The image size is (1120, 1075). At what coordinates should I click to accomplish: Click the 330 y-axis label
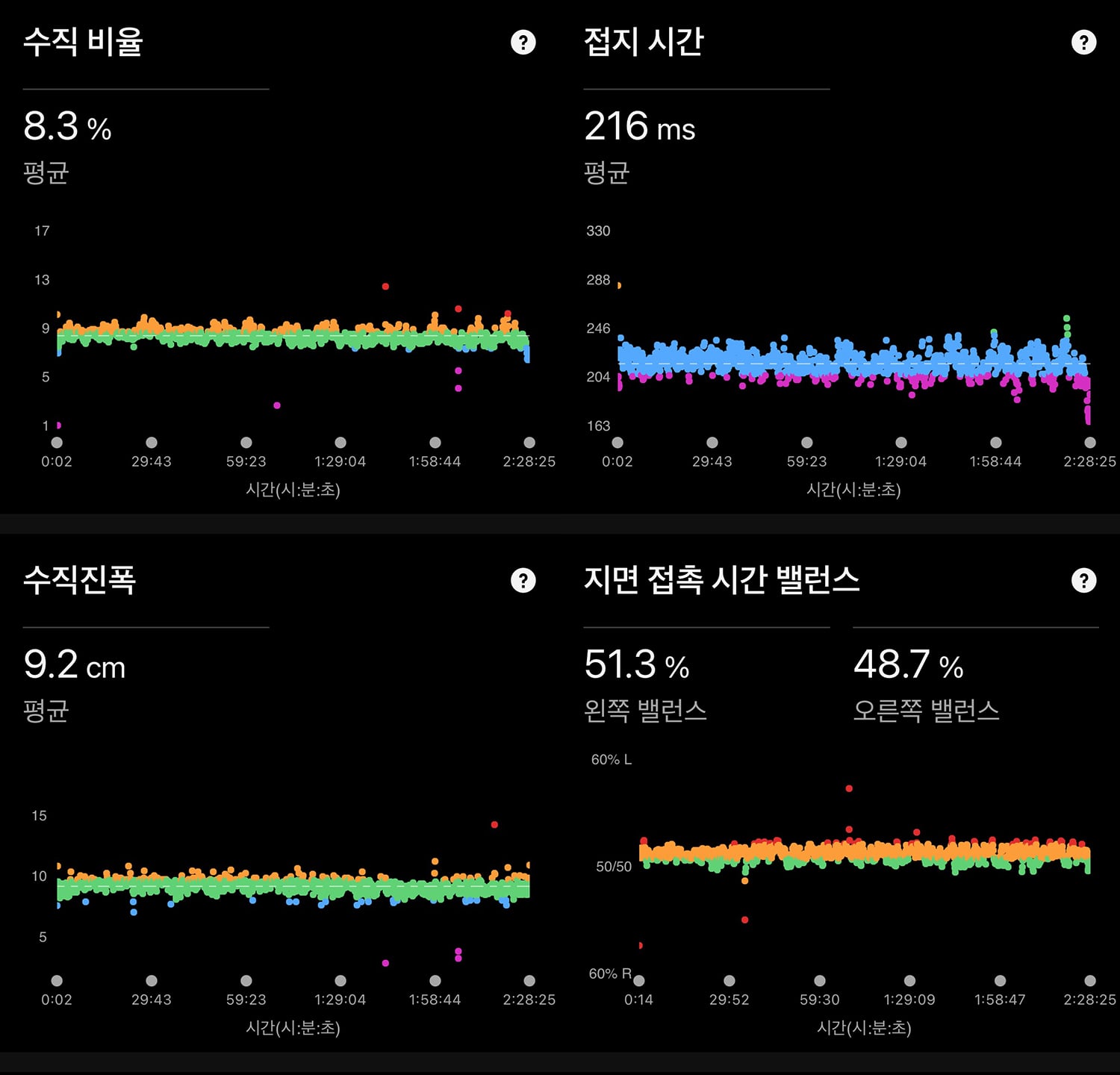pyautogui.click(x=598, y=231)
